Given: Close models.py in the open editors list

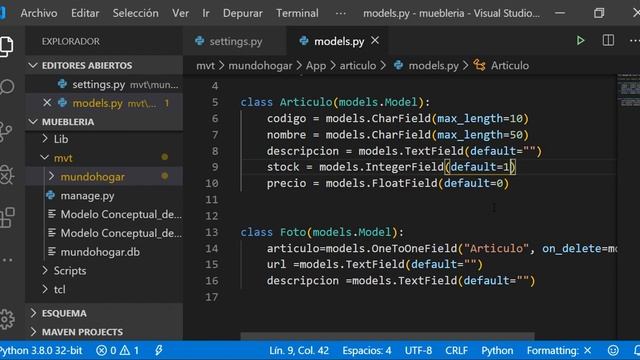Looking at the screenshot, I should point(47,103).
